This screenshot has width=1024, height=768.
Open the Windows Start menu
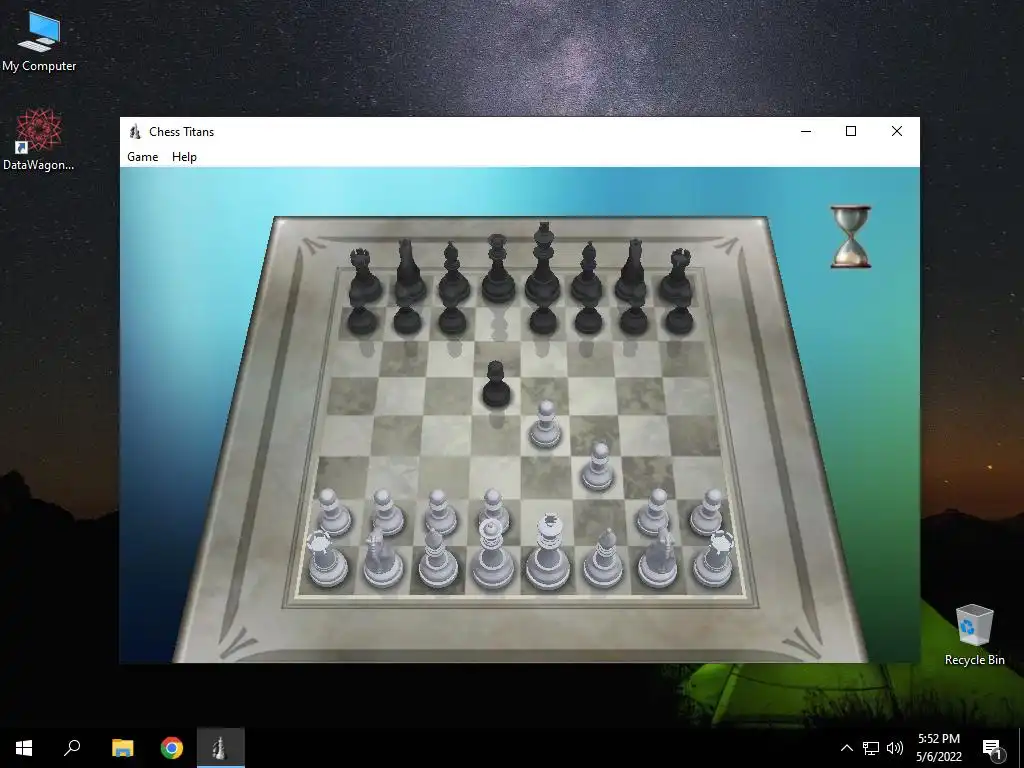24,748
